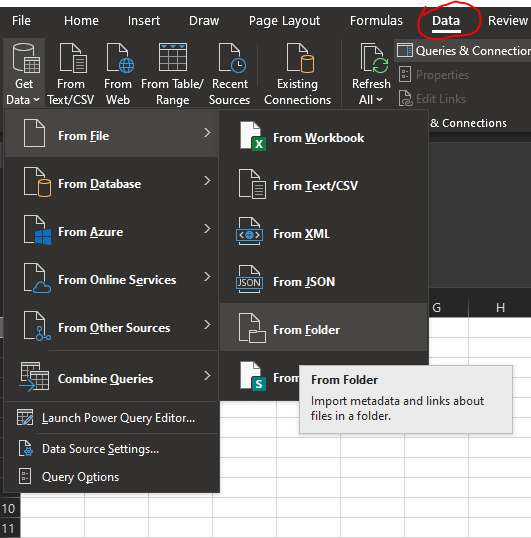This screenshot has width=531, height=538.
Task: Switch to the Page Layout tab
Action: click(284, 21)
